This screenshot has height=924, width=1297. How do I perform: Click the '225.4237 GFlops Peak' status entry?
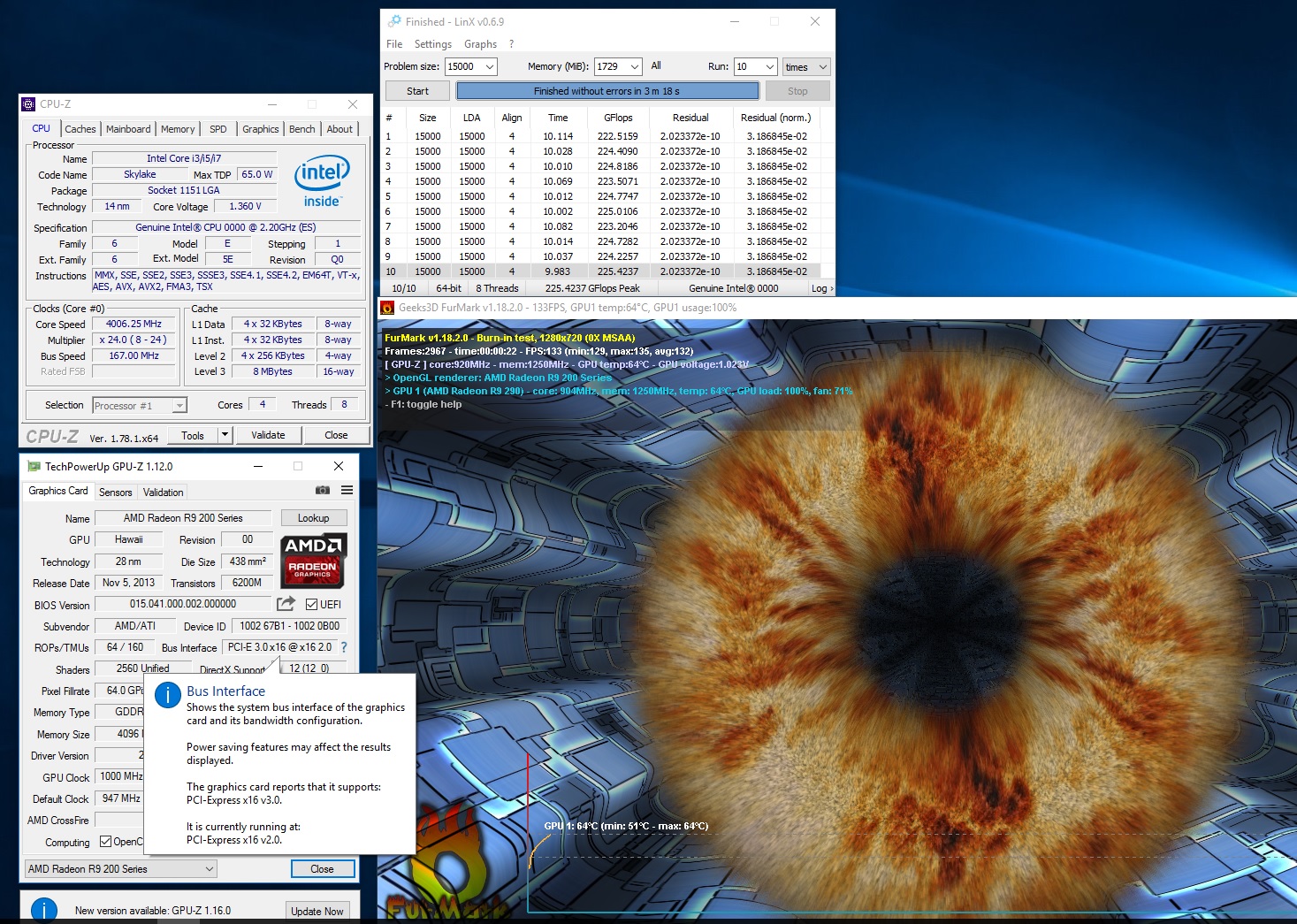(x=592, y=288)
